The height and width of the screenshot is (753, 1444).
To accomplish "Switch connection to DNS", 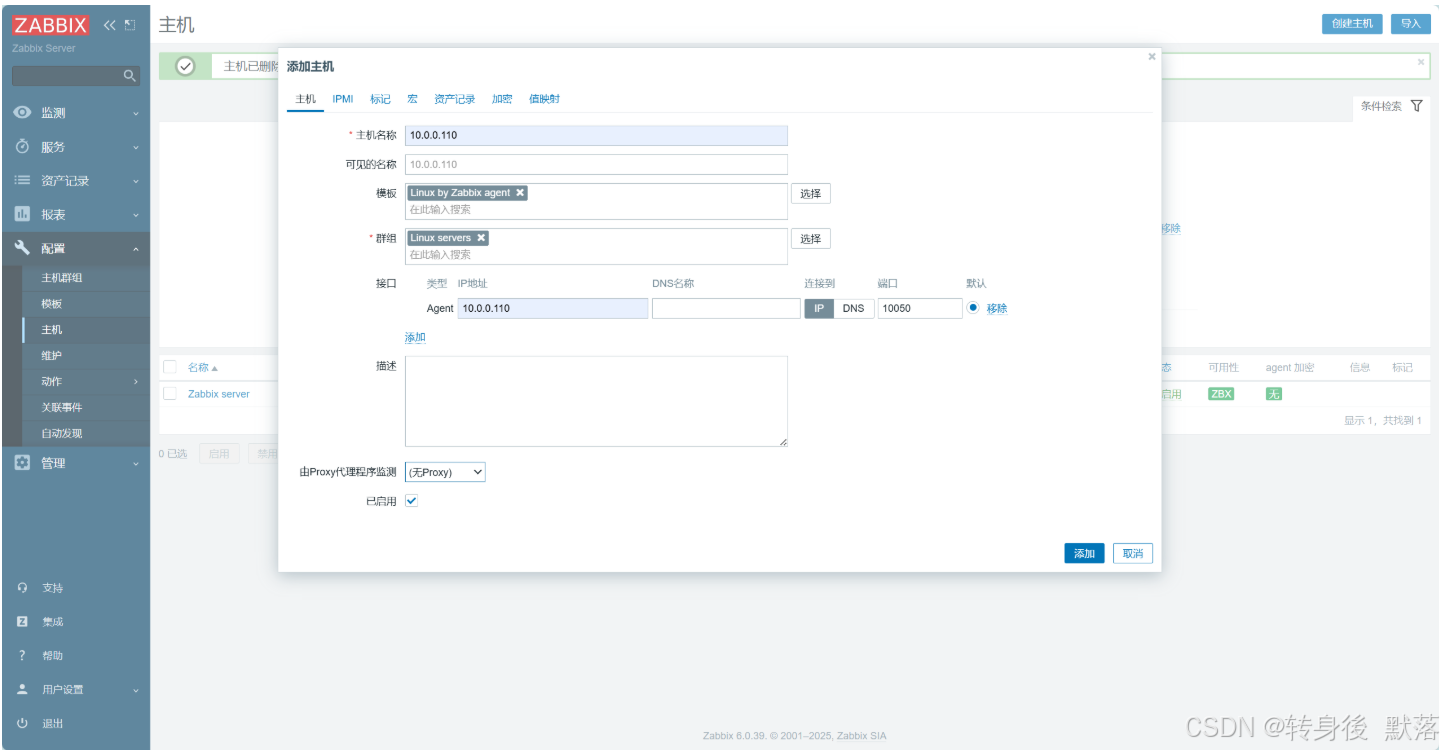I will 853,308.
